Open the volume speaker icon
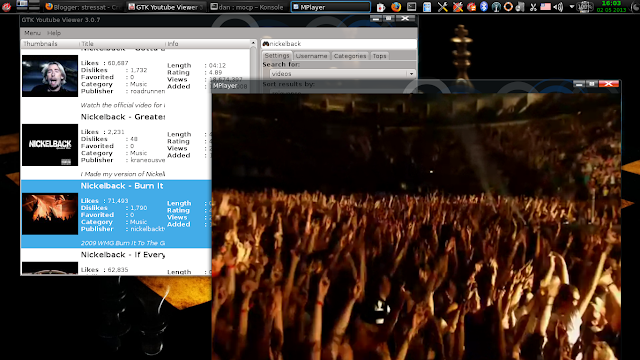Viewport: 640px width, 360px height. click(x=559, y=7)
